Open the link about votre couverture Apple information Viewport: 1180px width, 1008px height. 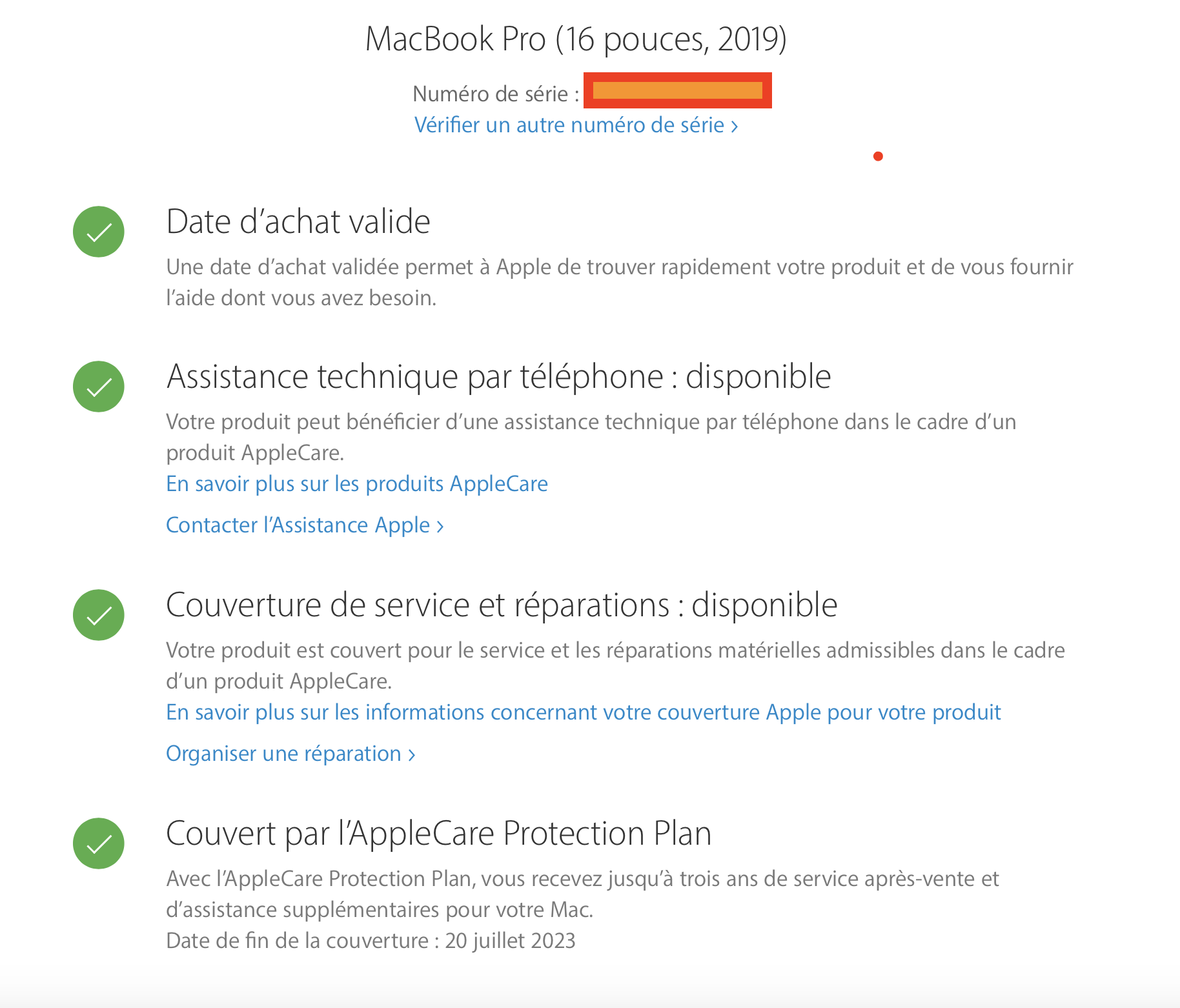(x=584, y=712)
